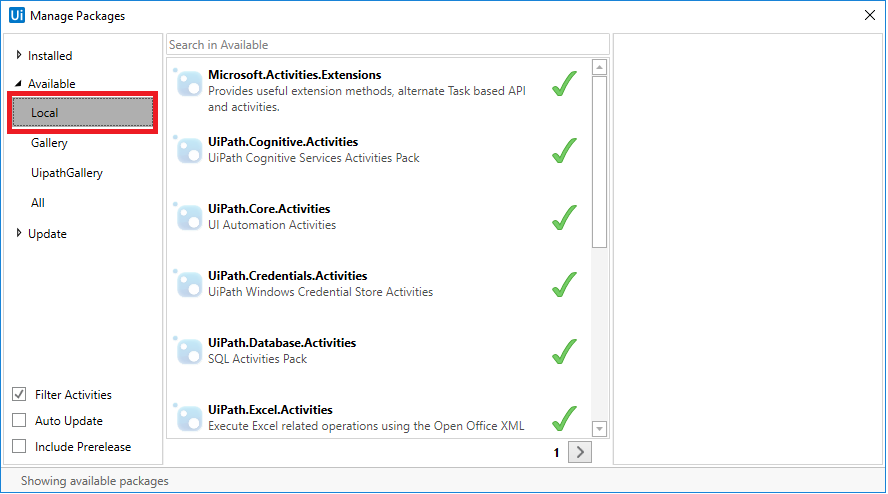The width and height of the screenshot is (888, 494).
Task: Select the Gallery package source
Action: [49, 143]
